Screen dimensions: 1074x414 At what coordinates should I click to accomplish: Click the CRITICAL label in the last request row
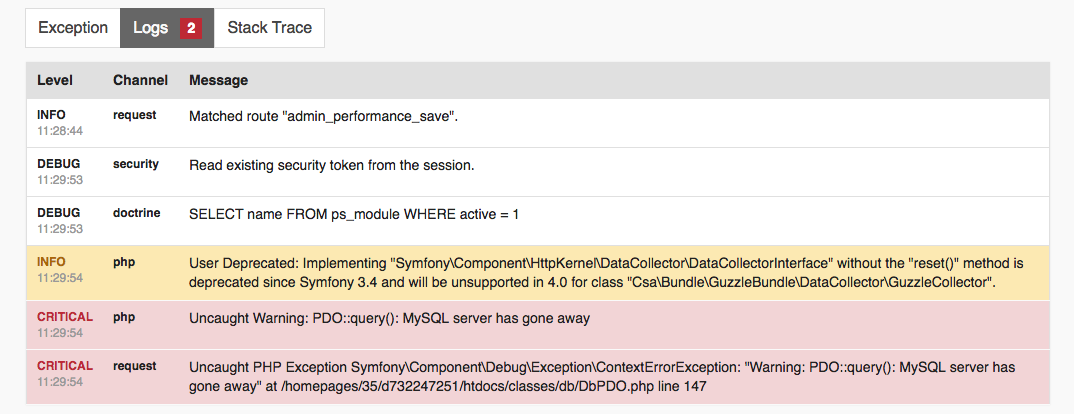tap(65, 366)
